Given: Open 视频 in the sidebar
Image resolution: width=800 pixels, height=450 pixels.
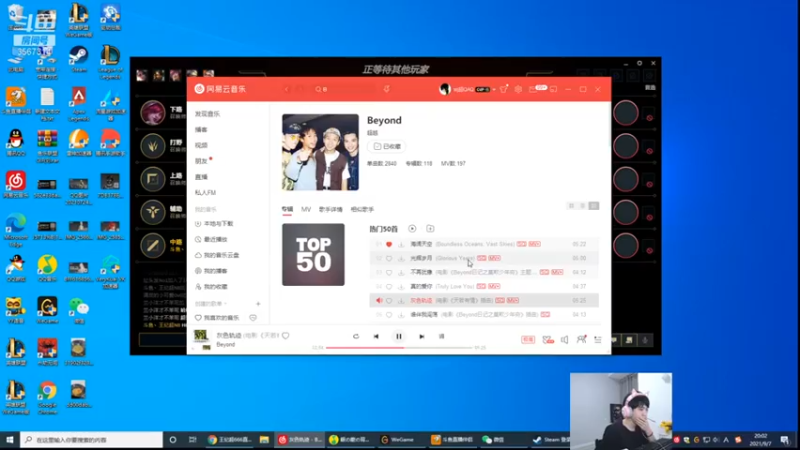Looking at the screenshot, I should pos(201,145).
